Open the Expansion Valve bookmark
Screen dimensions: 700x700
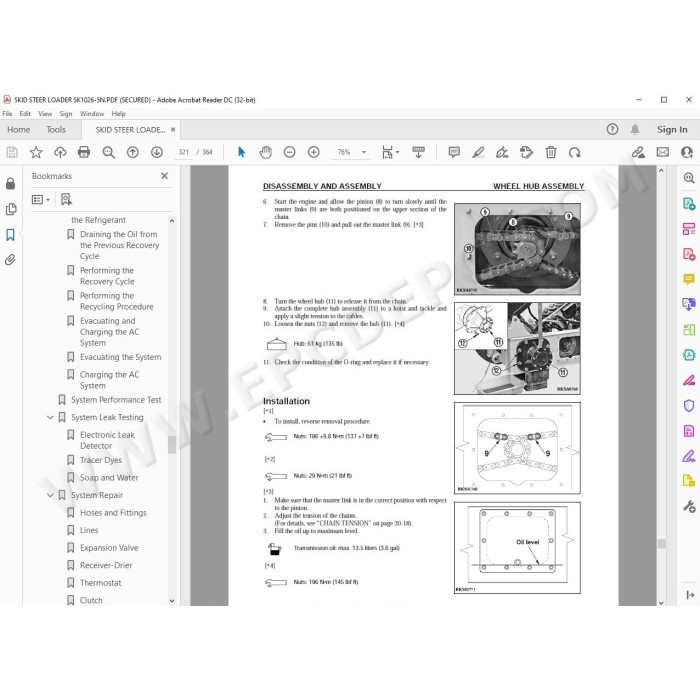click(x=109, y=548)
